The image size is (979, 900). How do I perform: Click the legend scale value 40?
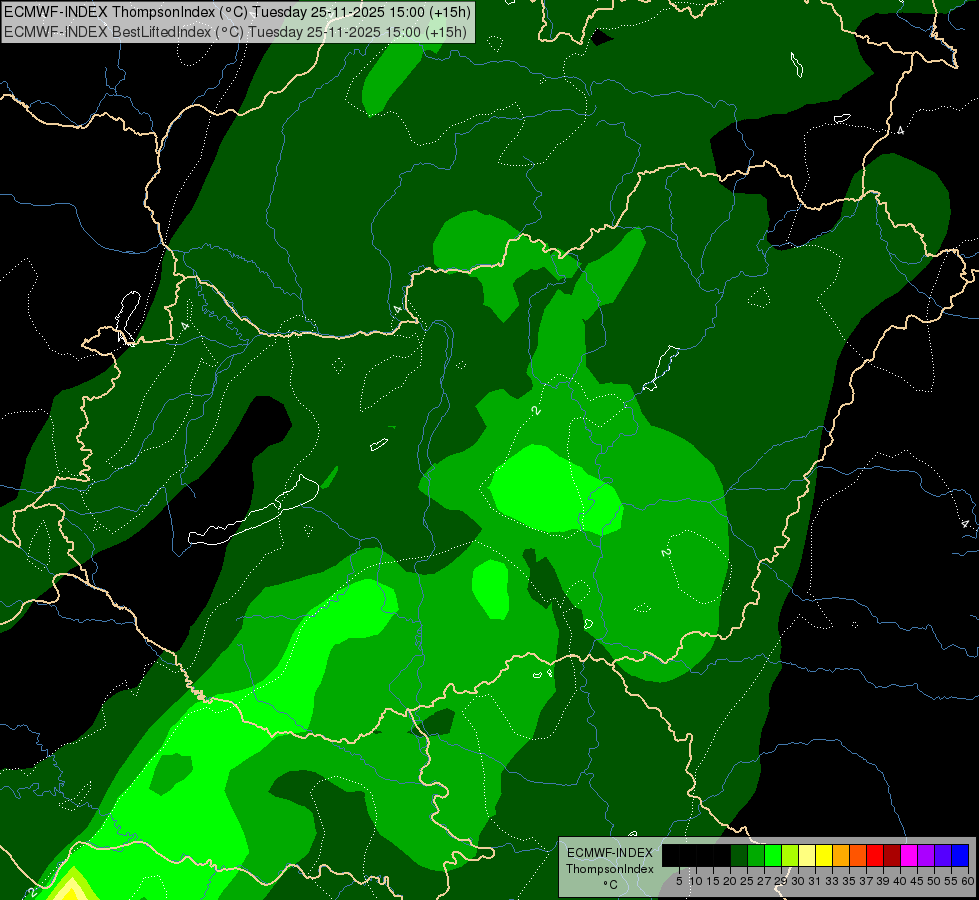[x=901, y=881]
